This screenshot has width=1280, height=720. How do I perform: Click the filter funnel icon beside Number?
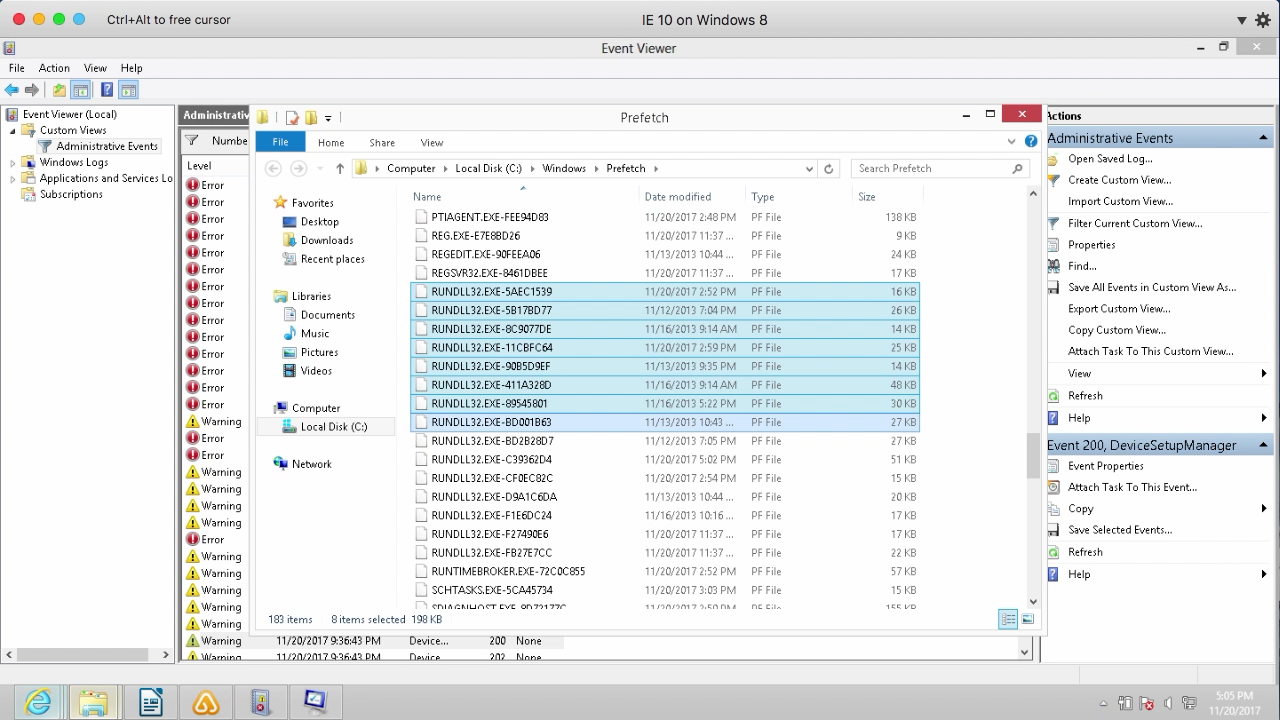[192, 141]
